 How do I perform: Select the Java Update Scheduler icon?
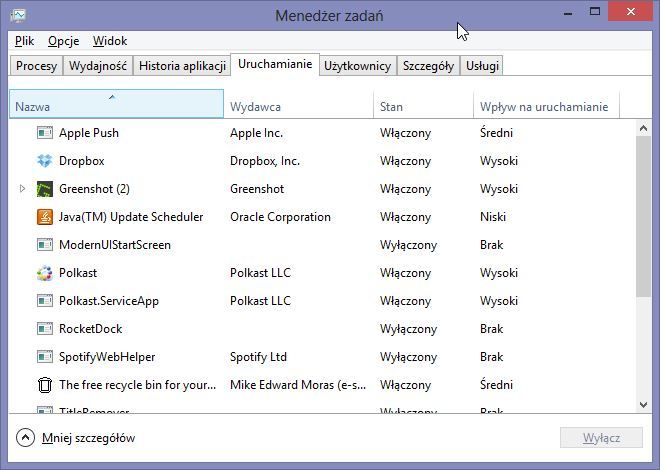(45, 217)
